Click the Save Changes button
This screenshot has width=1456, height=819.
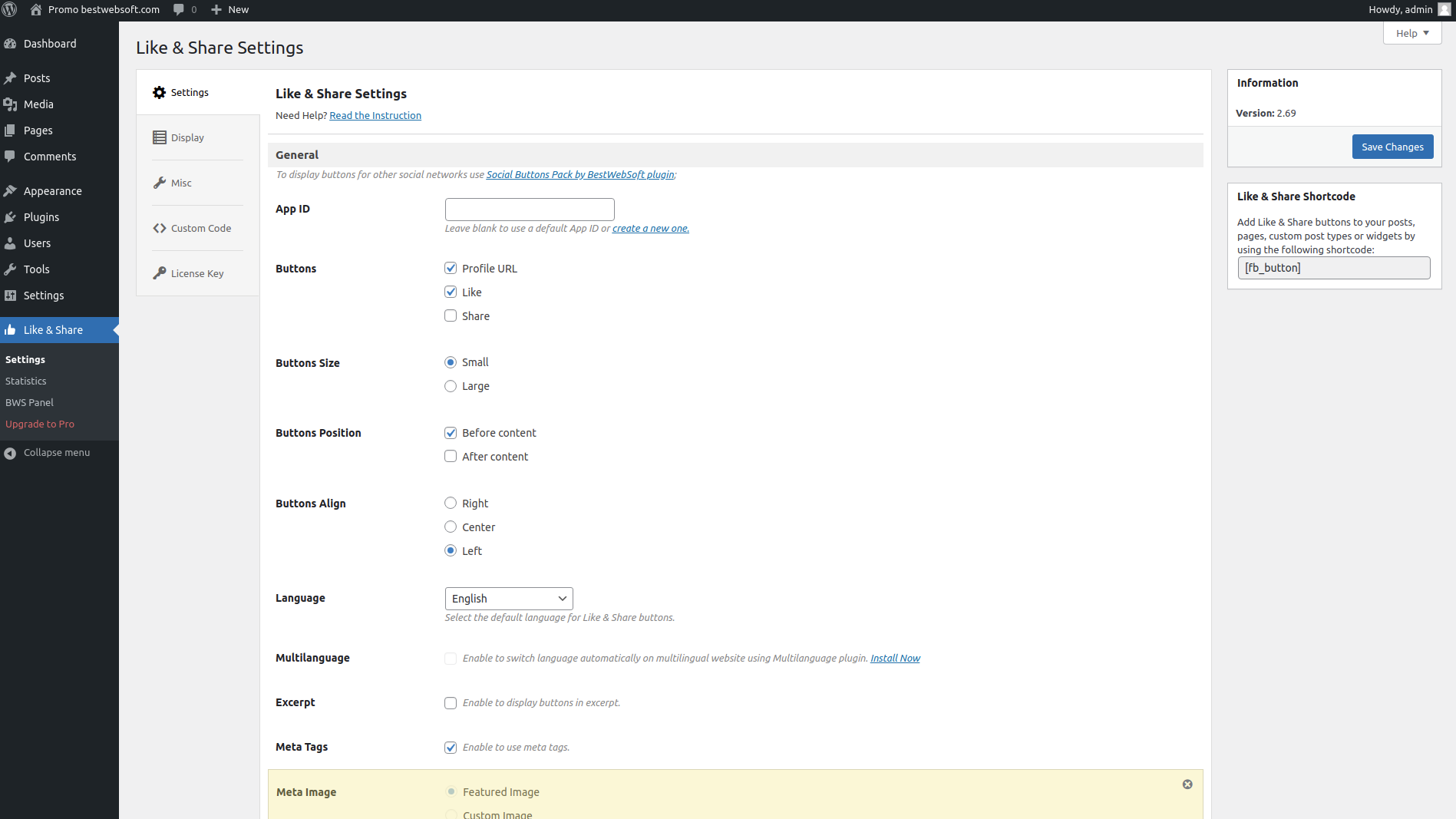(x=1392, y=147)
